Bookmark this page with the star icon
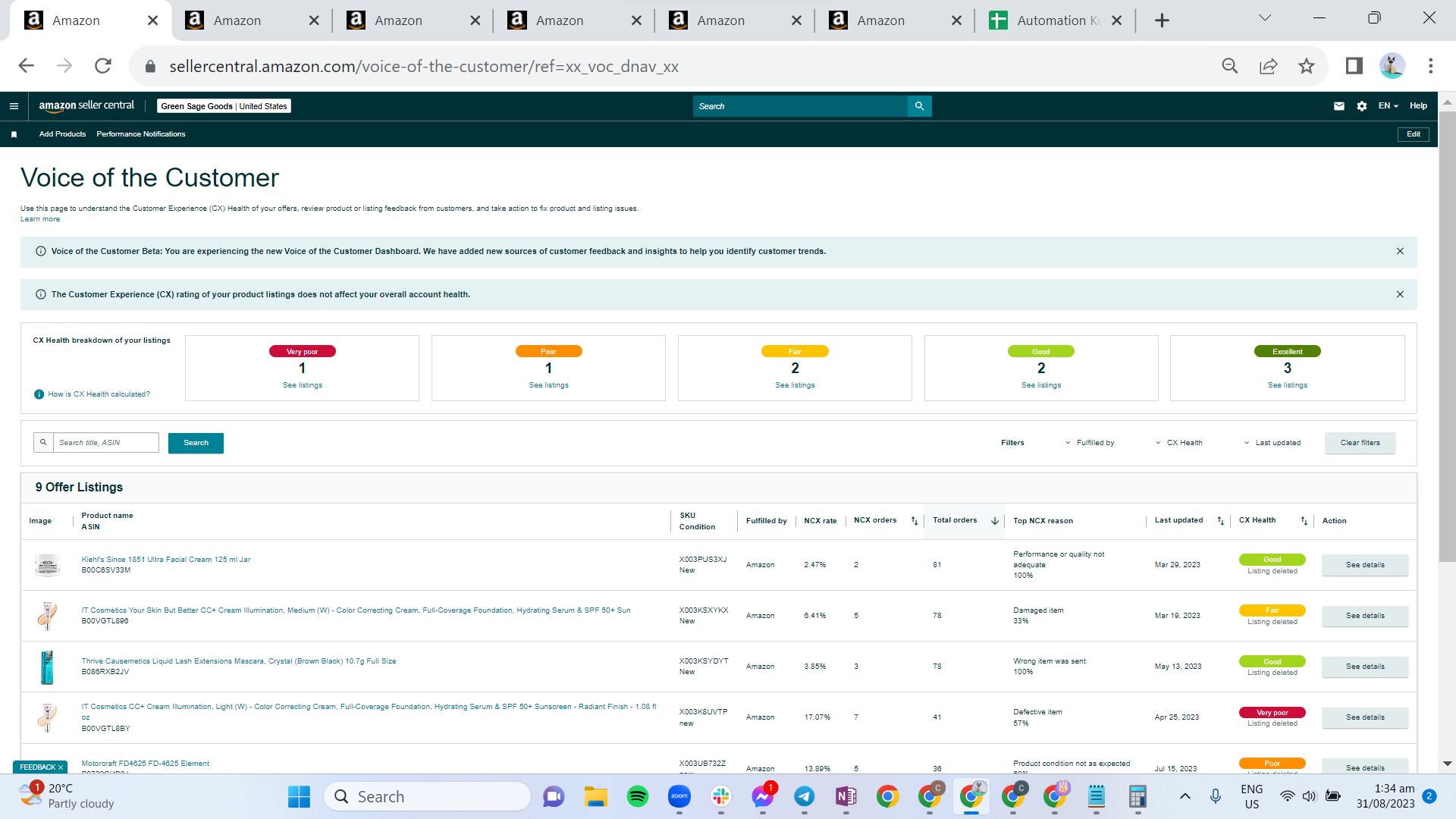The height and width of the screenshot is (819, 1456). (x=1307, y=66)
